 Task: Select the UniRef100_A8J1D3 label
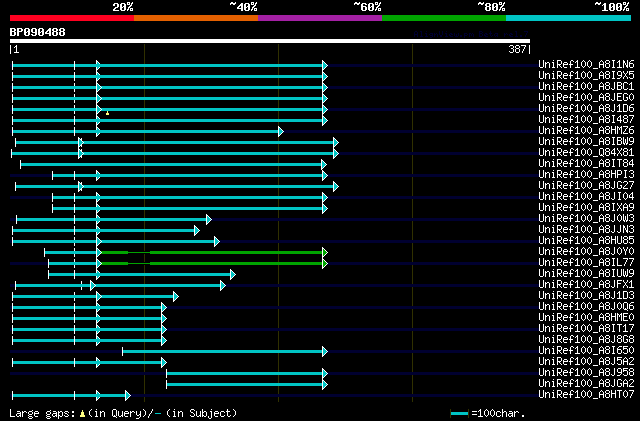coord(586,296)
